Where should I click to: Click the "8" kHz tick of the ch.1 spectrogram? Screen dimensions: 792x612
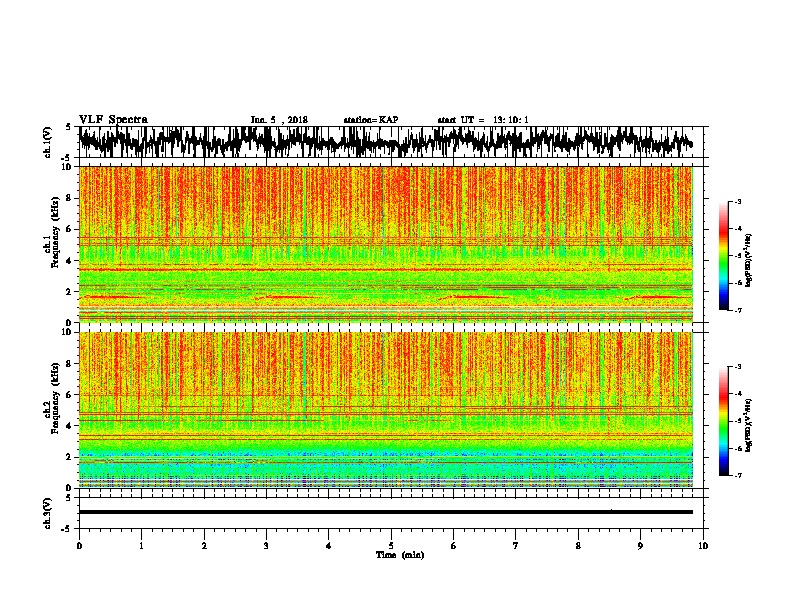(71, 198)
